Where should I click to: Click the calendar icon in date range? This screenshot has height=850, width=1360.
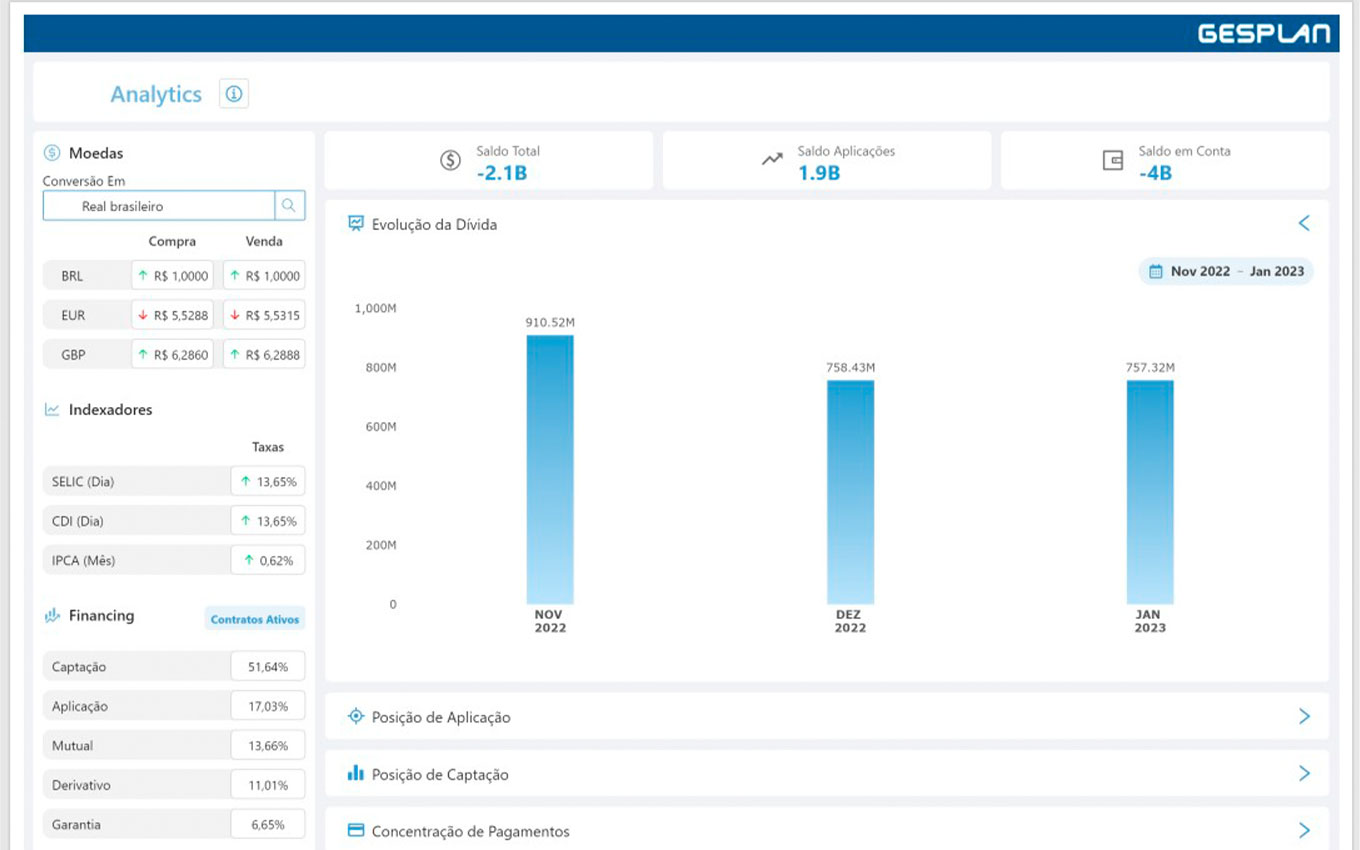tap(1156, 271)
